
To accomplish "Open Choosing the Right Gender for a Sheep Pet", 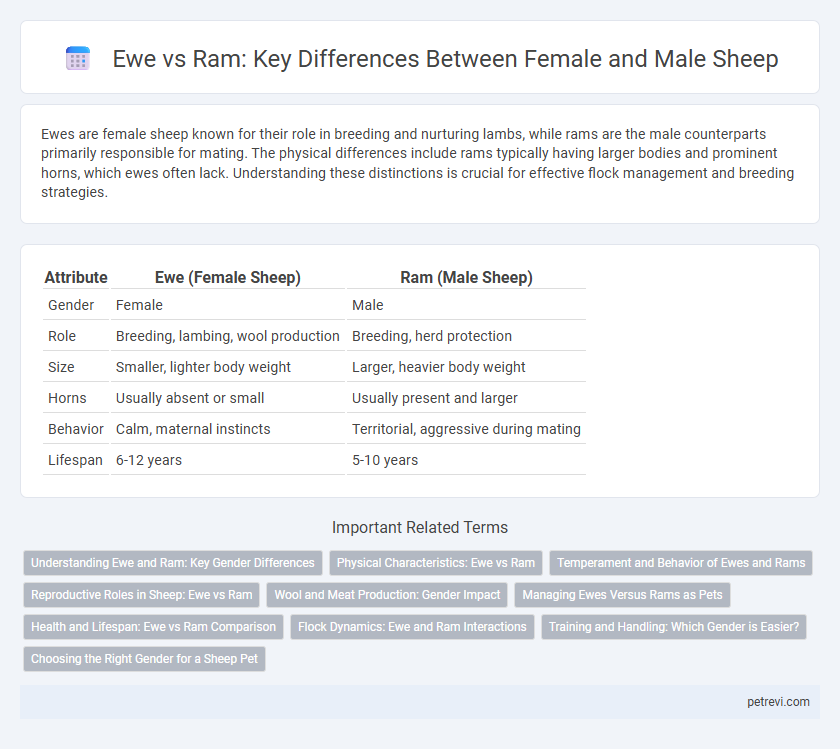I will (144, 659).
